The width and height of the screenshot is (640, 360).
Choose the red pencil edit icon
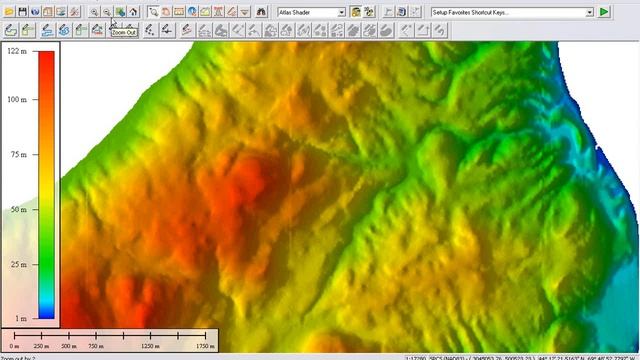tap(187, 30)
